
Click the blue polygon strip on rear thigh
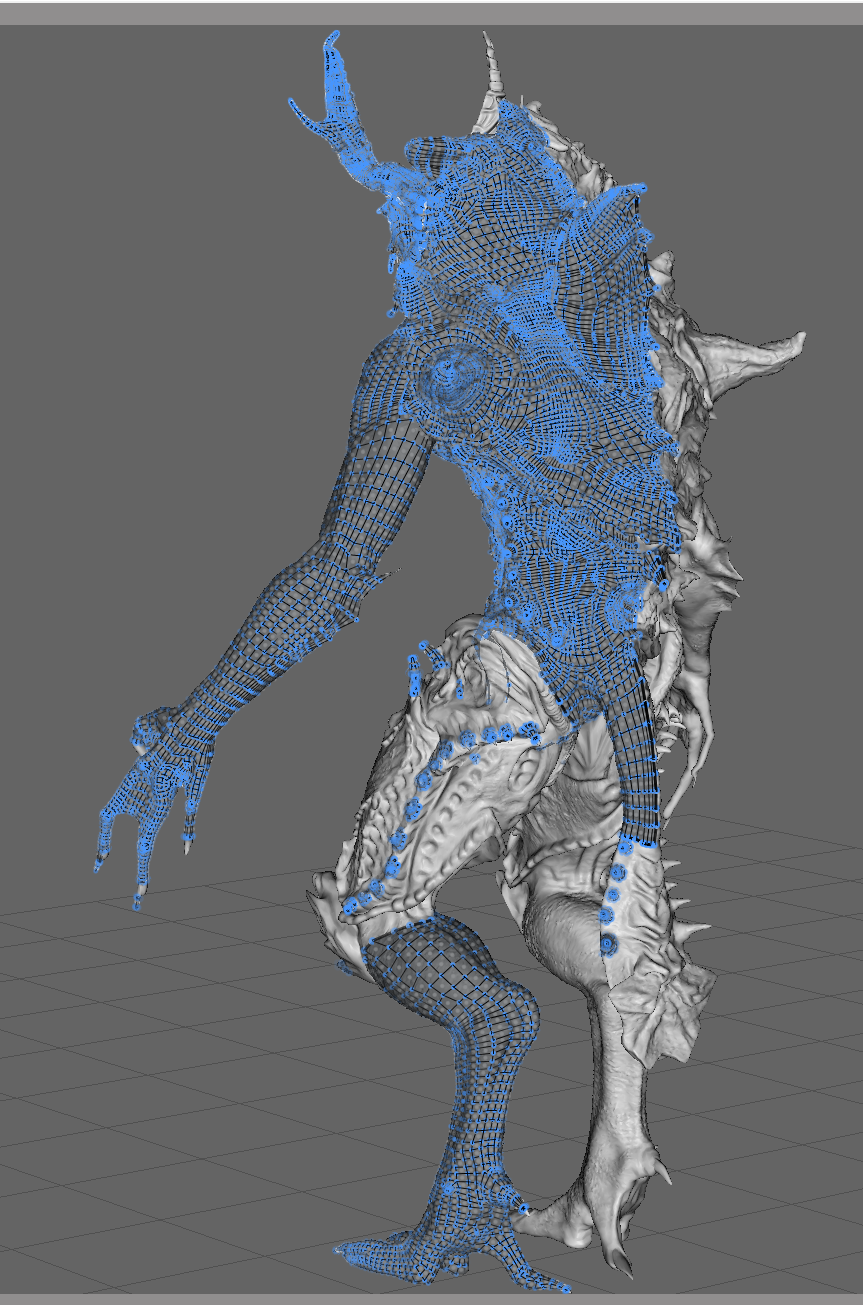click(x=640, y=760)
